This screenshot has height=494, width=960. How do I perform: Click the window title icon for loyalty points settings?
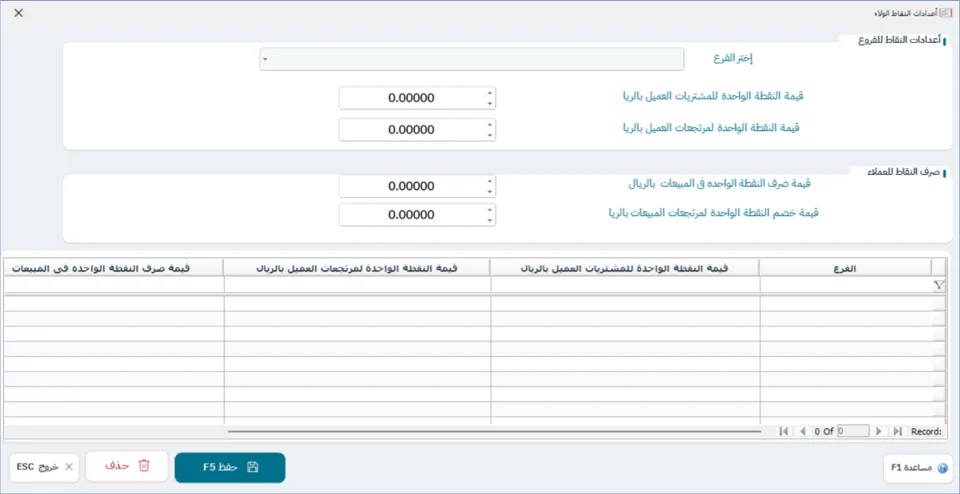[x=948, y=12]
